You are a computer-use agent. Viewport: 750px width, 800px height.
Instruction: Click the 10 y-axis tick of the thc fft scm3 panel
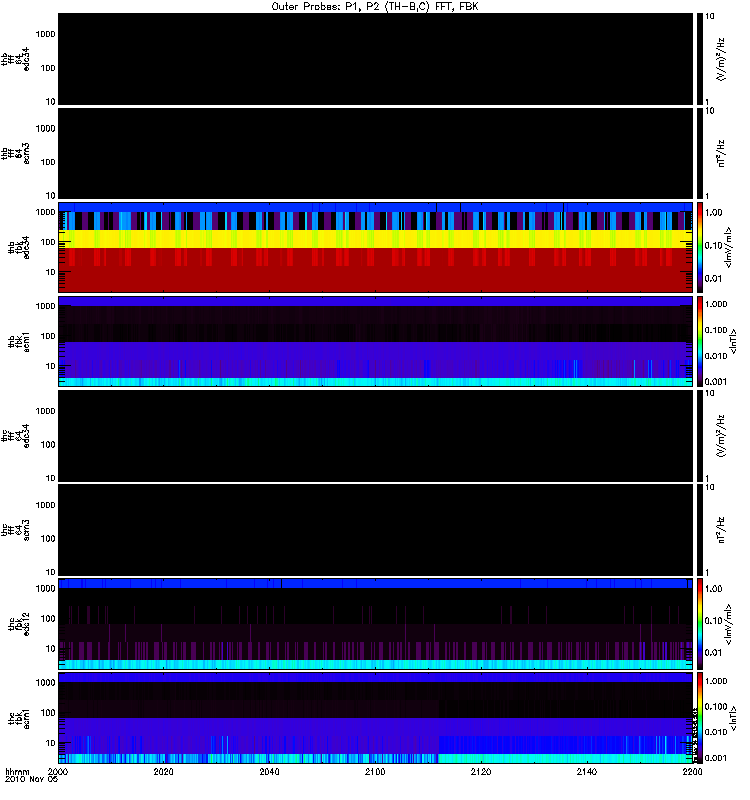pyautogui.click(x=51, y=572)
